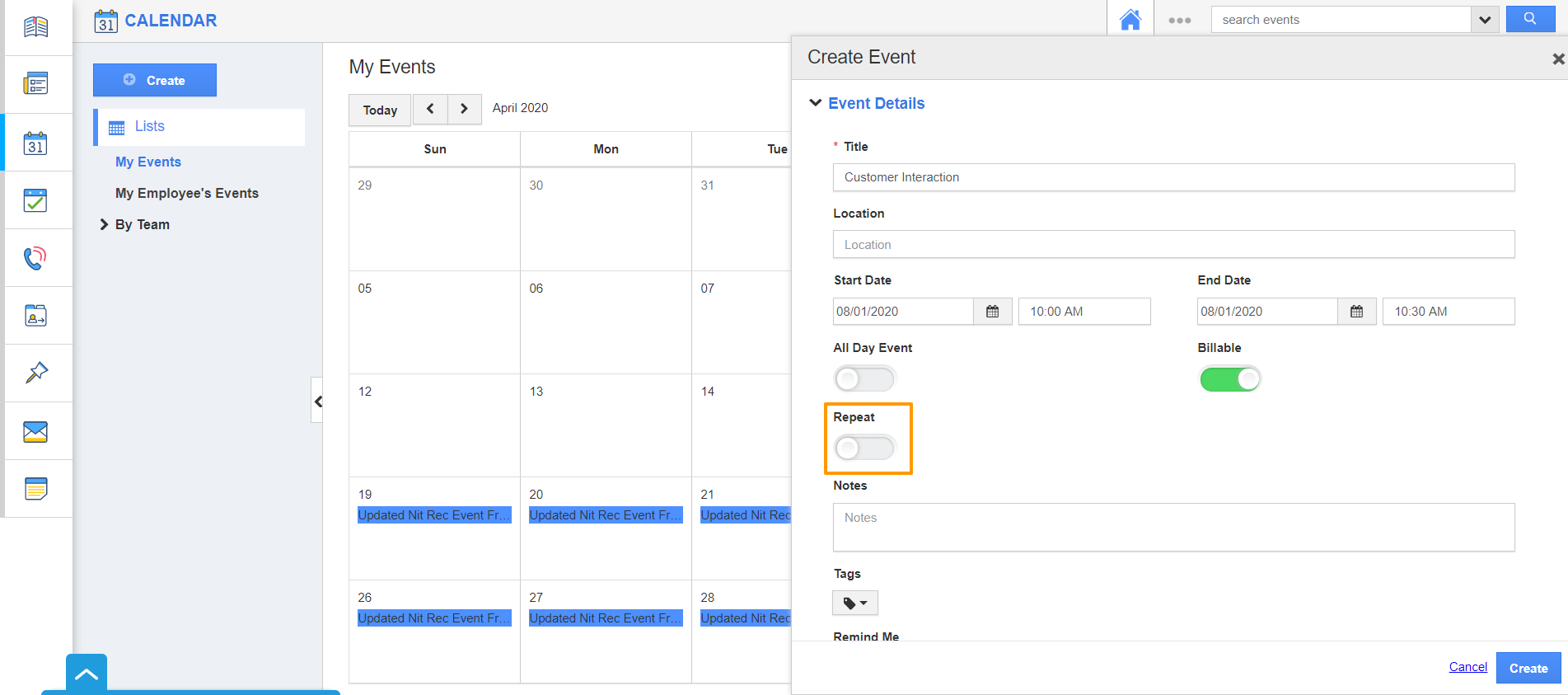Turn off the Billable toggle
This screenshot has width=1568, height=695.
(x=1229, y=379)
